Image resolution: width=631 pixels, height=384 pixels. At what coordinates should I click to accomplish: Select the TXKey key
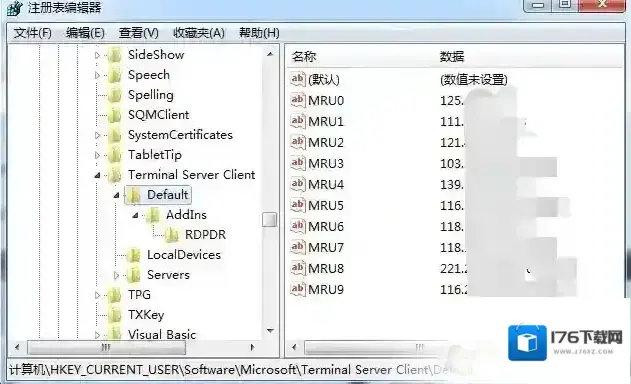click(x=146, y=315)
